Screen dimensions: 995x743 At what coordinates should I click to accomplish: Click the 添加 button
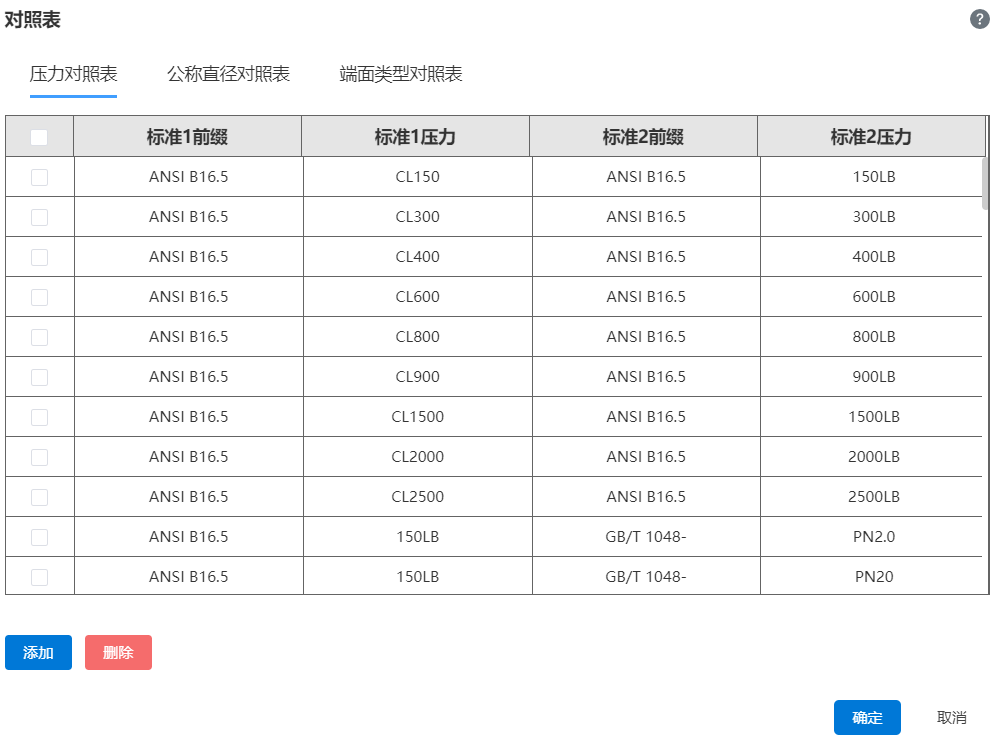point(38,652)
